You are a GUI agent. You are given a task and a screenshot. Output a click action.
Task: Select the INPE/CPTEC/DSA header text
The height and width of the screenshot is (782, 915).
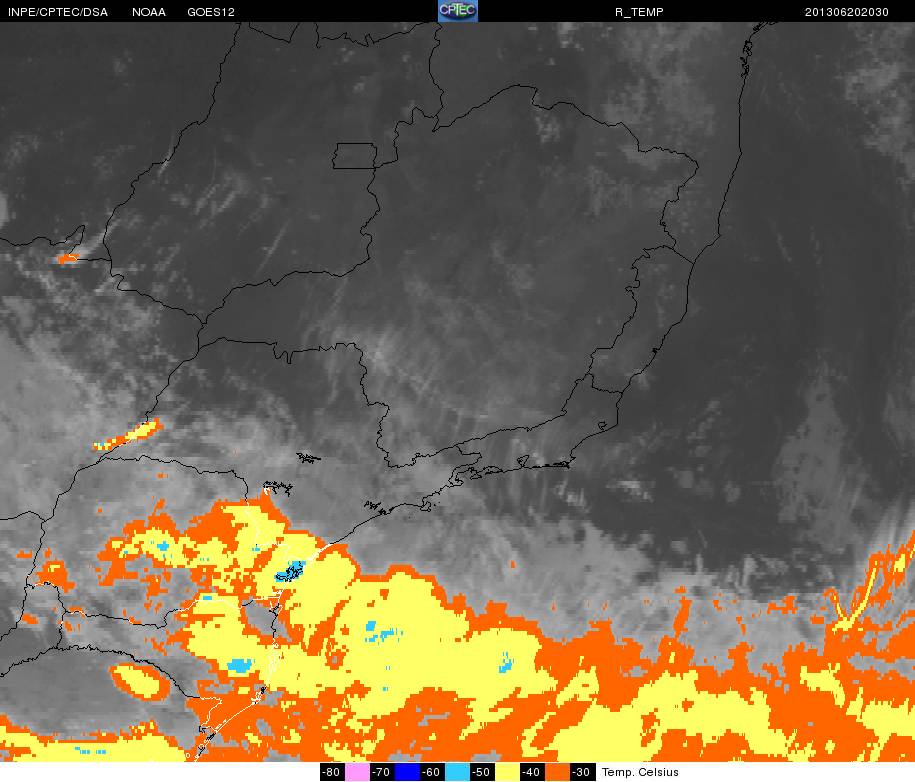(x=58, y=12)
